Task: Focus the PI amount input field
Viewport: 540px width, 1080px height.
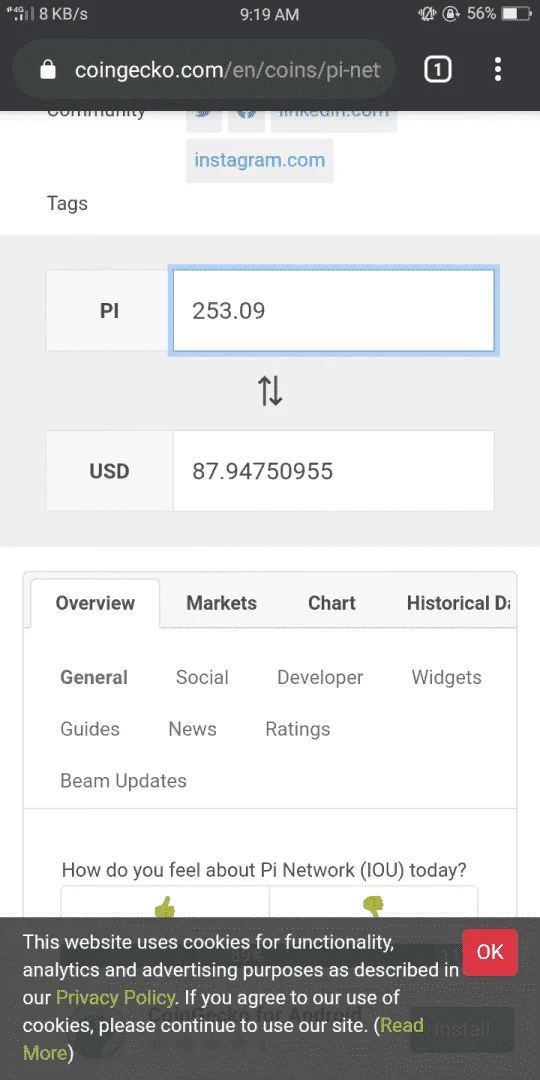Action: 333,311
